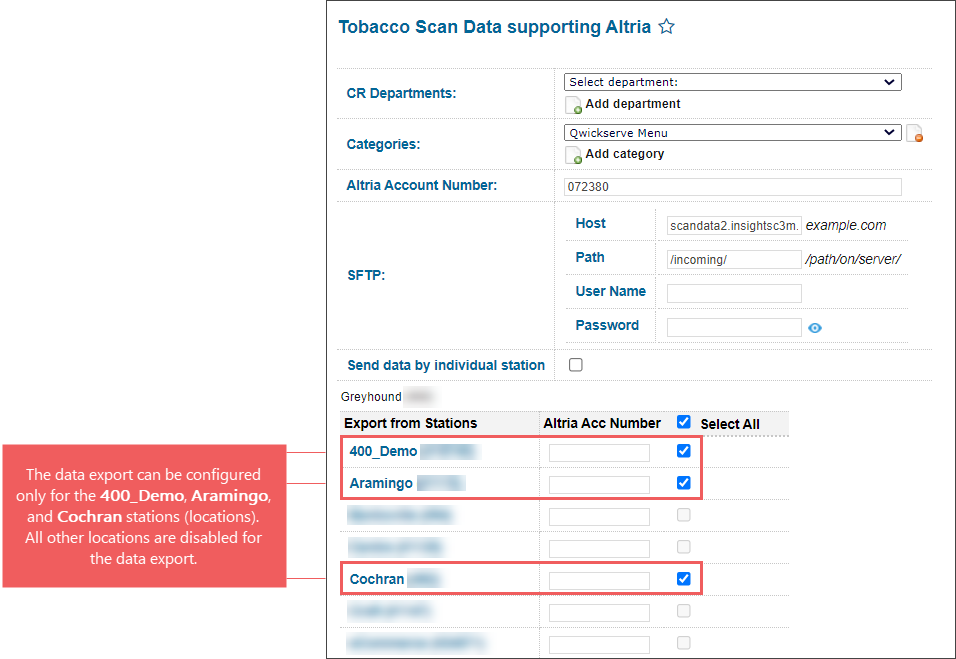Click Altria Acc Number field for 400_Demo
956x659 pixels.
tap(599, 453)
